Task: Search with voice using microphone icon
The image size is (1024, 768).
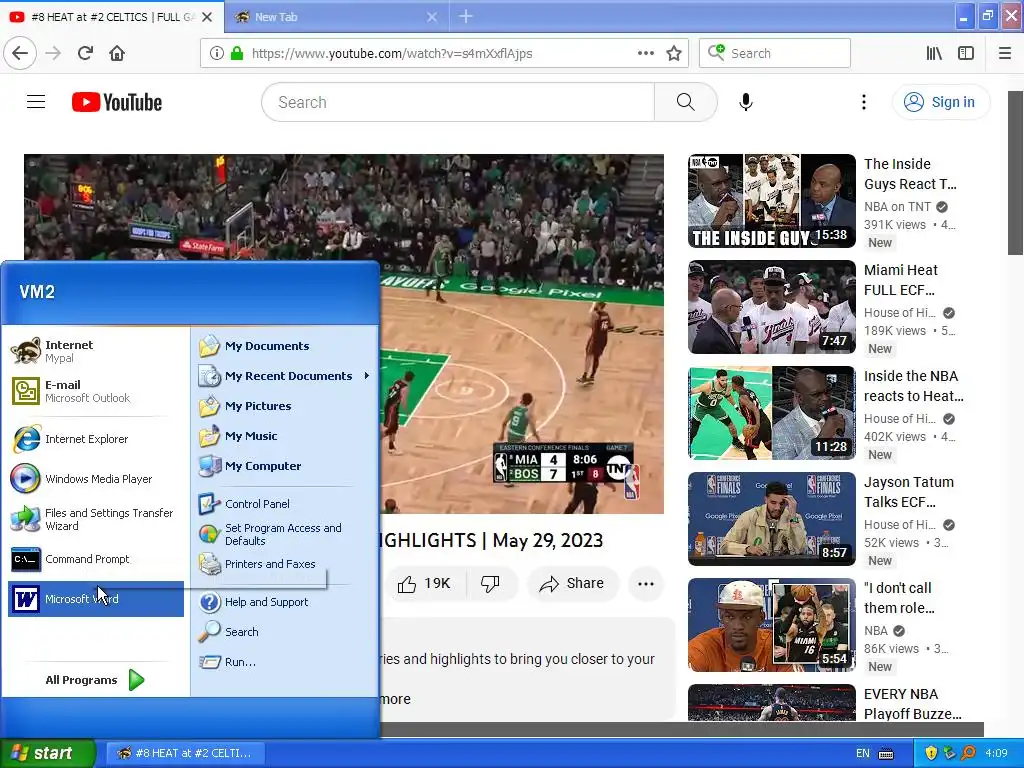Action: pos(746,102)
